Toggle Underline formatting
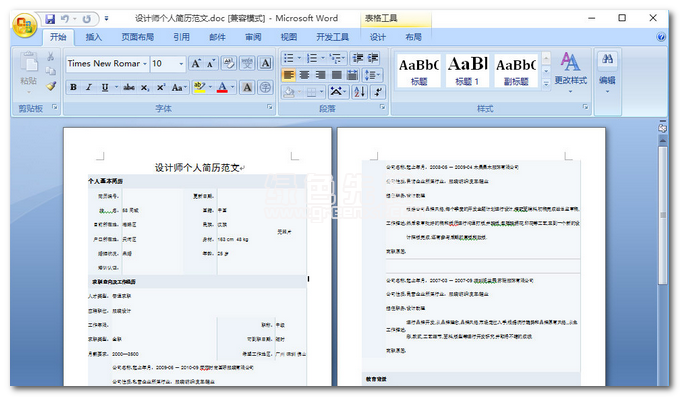 pos(105,87)
